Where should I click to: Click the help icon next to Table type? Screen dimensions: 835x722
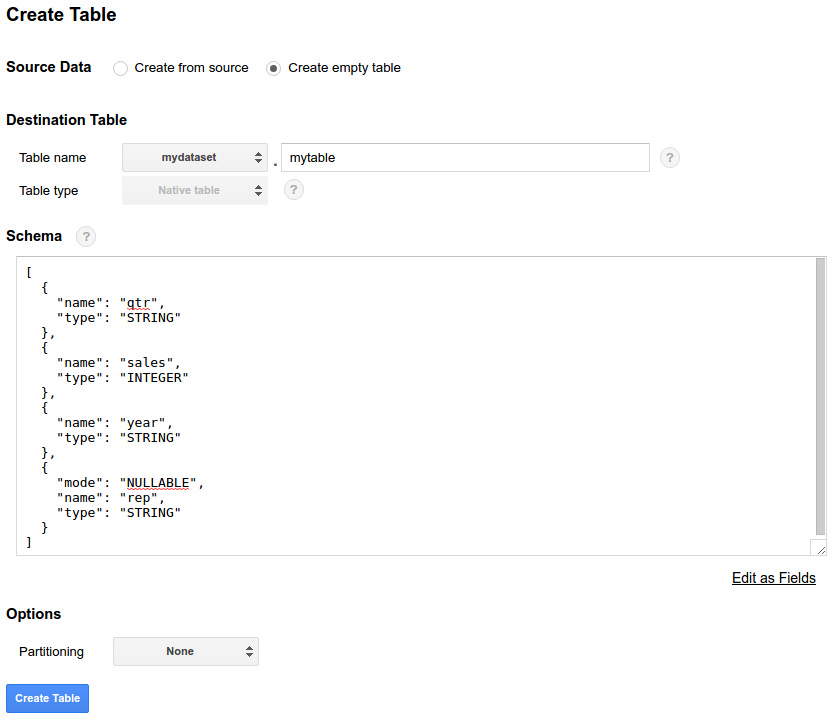[x=294, y=190]
